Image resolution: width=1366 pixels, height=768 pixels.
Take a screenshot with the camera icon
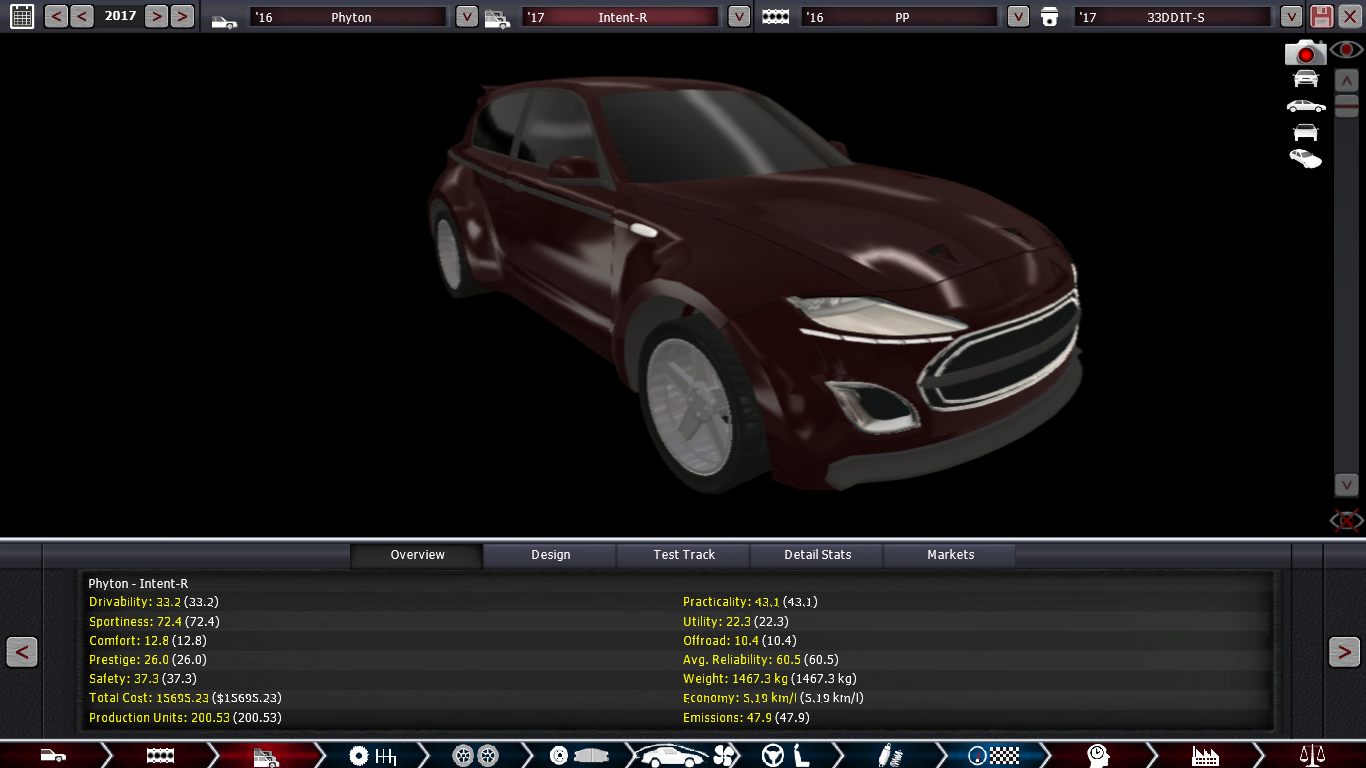click(x=1305, y=53)
